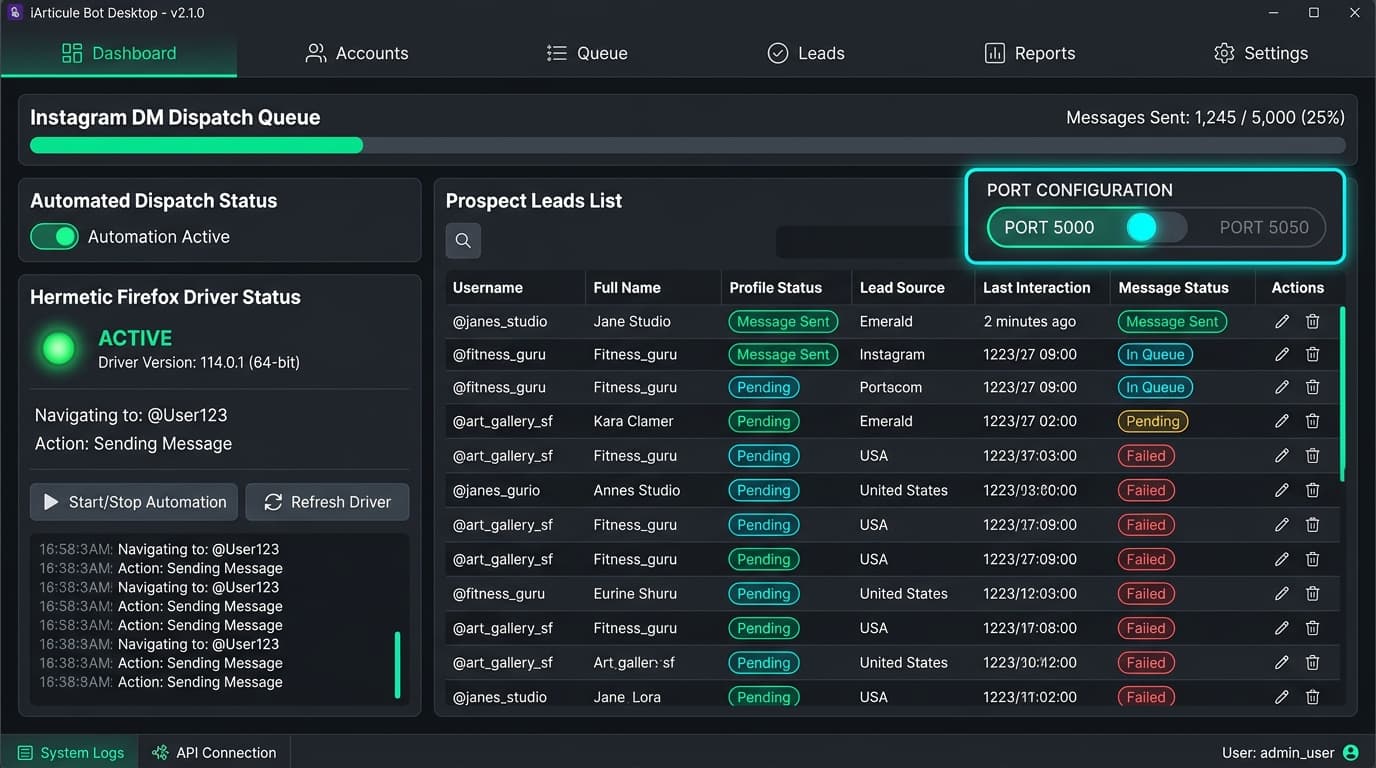Open the Leads tab
The image size is (1376, 768).
(806, 53)
